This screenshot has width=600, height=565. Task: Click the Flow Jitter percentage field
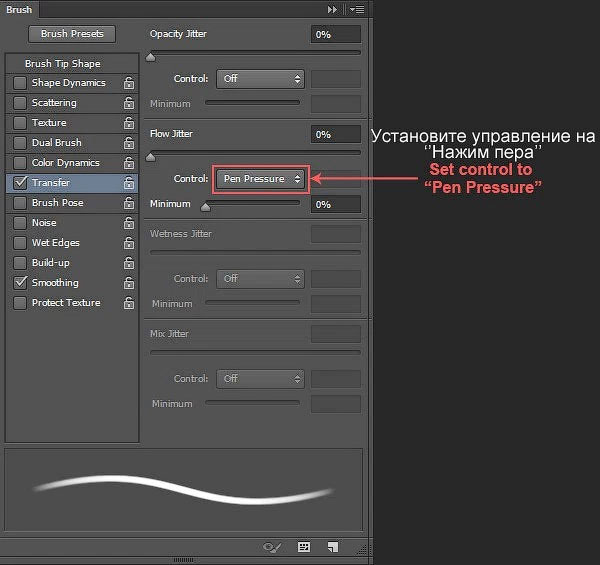[x=336, y=134]
